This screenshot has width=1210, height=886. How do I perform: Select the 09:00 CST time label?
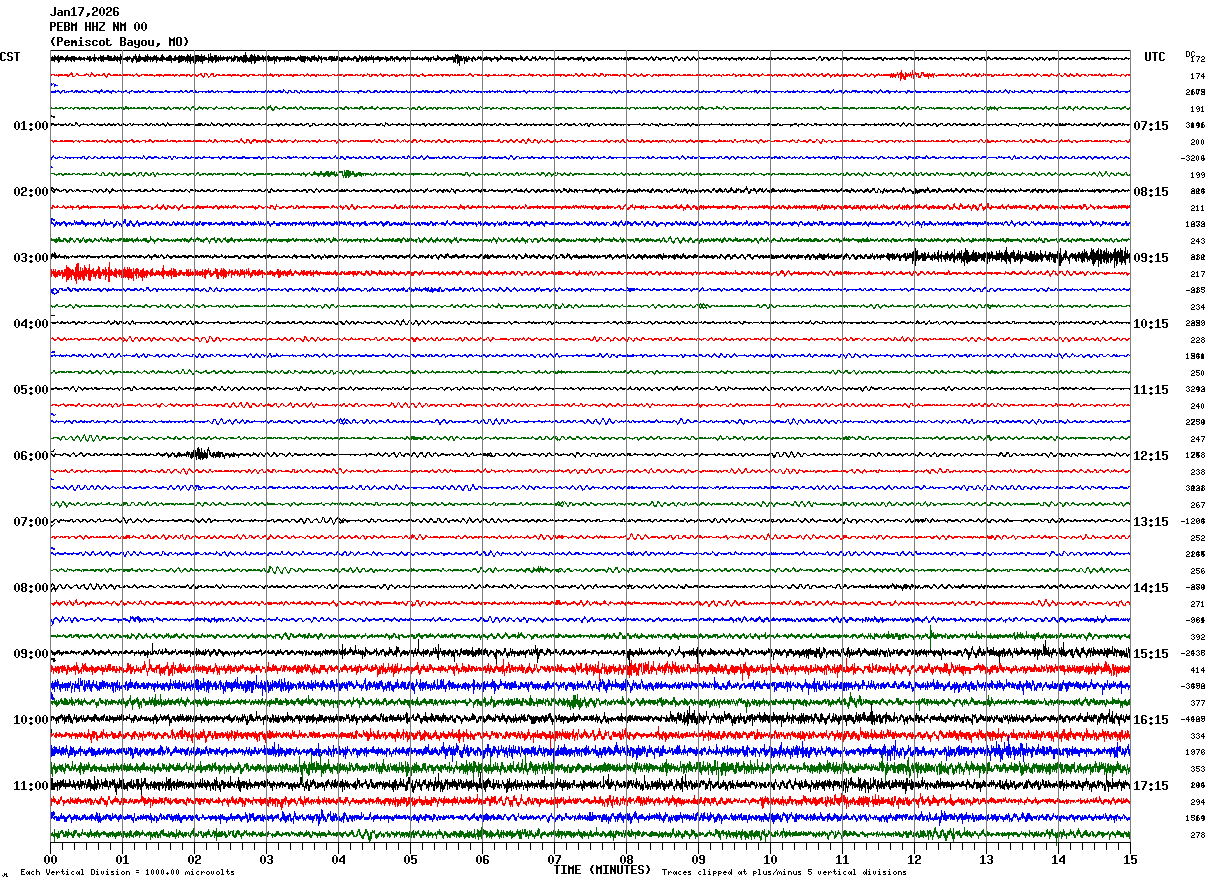click(x=31, y=654)
